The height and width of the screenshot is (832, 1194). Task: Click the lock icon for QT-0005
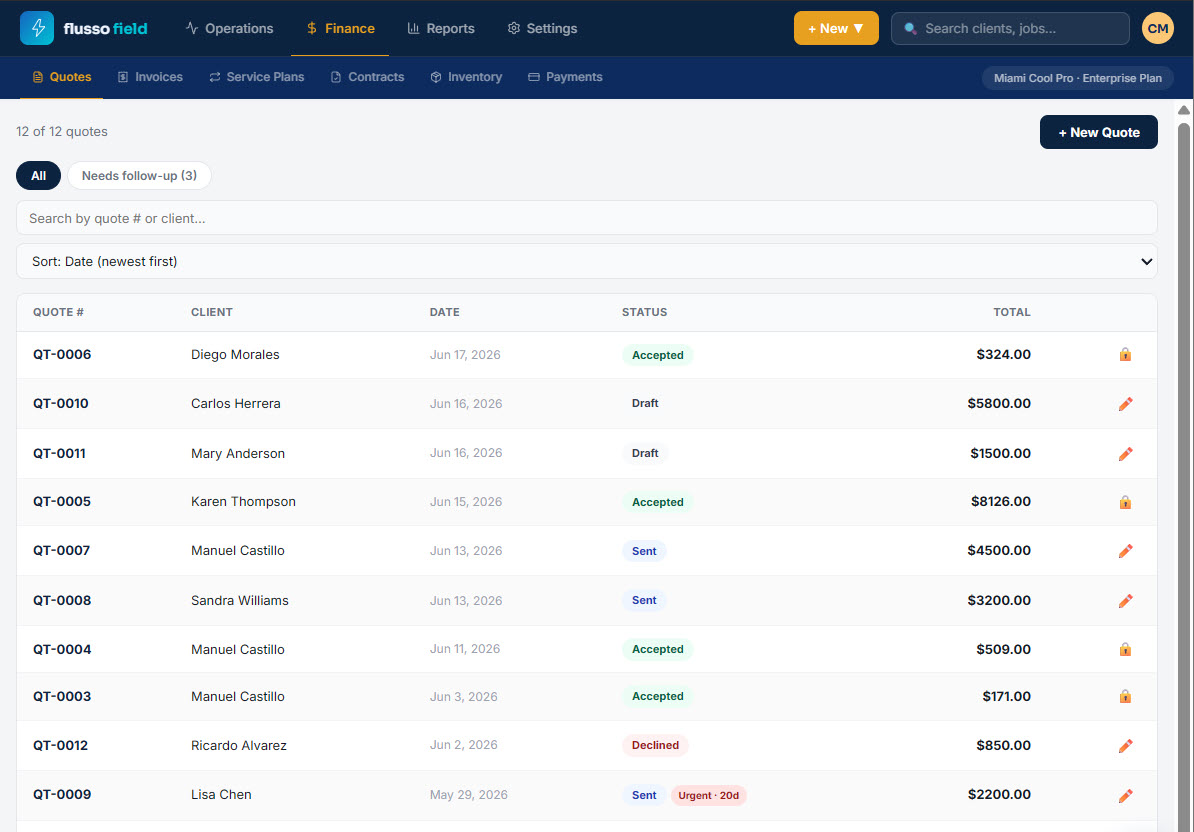[1125, 502]
